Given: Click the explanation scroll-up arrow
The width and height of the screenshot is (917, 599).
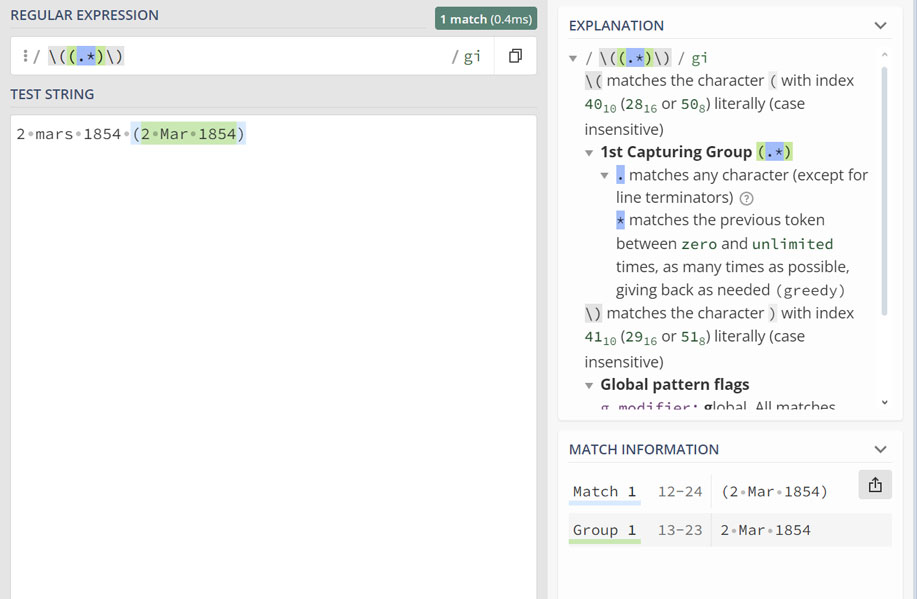Looking at the screenshot, I should coord(884,55).
